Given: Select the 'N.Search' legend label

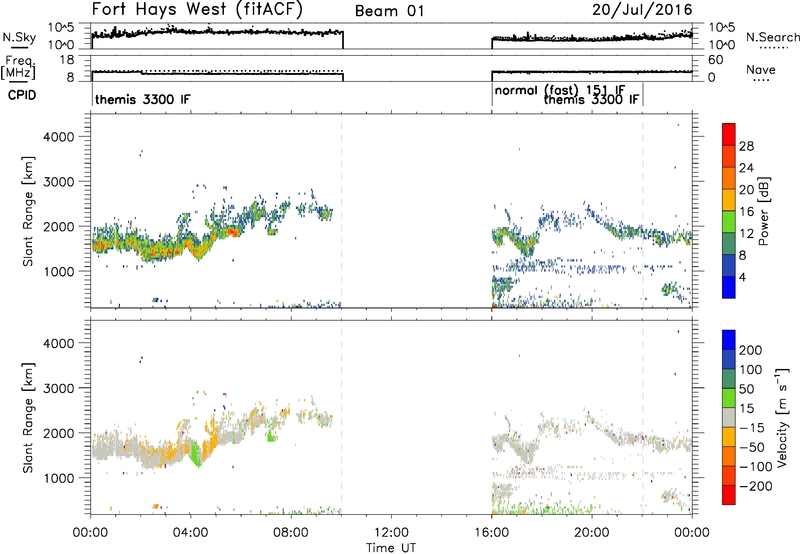Looking at the screenshot, I should pos(773,37).
